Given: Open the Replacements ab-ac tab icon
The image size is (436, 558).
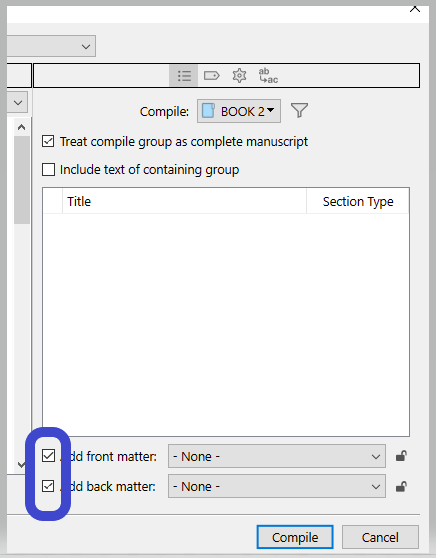Looking at the screenshot, I should coord(268,75).
